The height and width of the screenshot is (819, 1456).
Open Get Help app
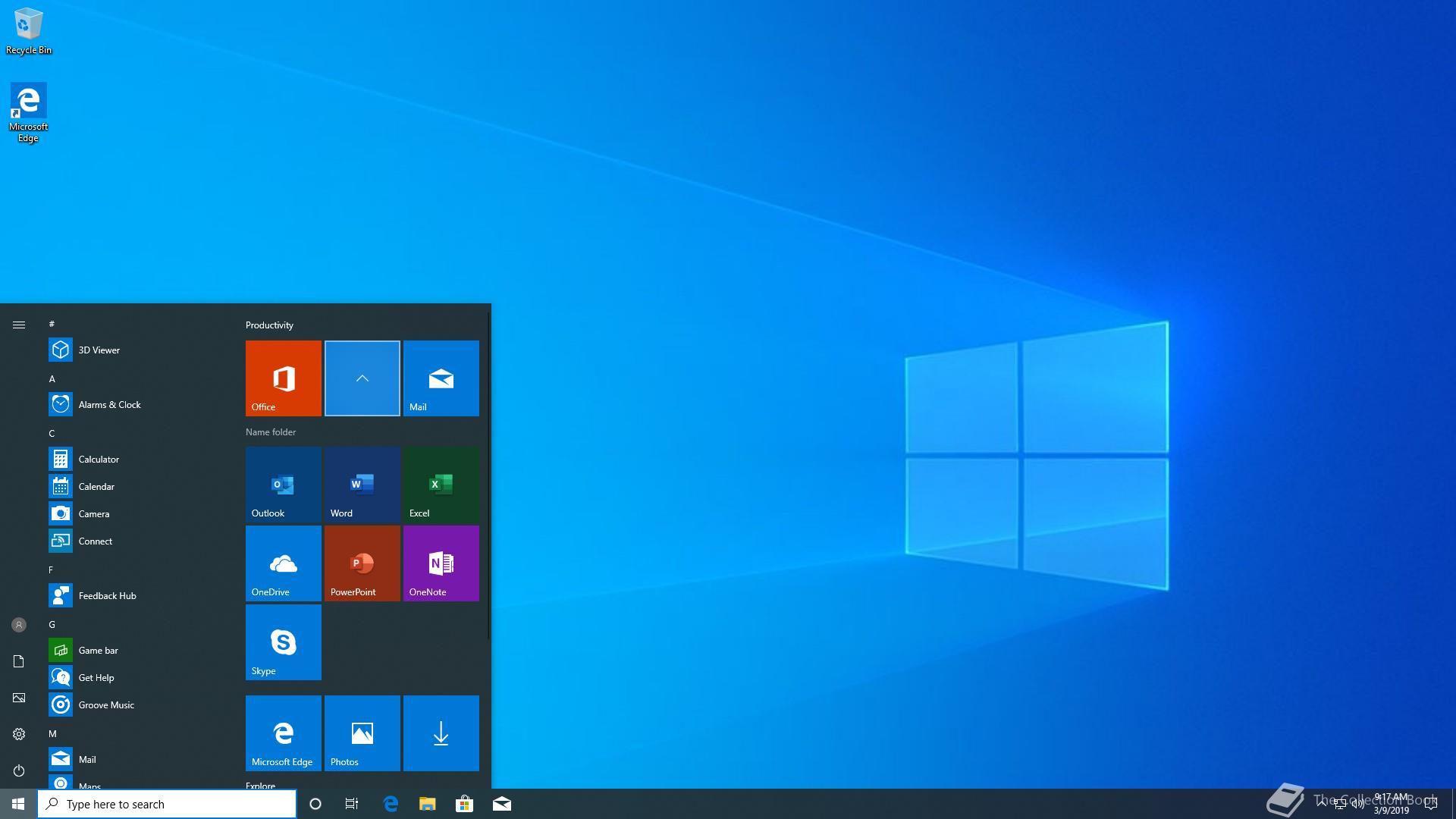pos(138,677)
